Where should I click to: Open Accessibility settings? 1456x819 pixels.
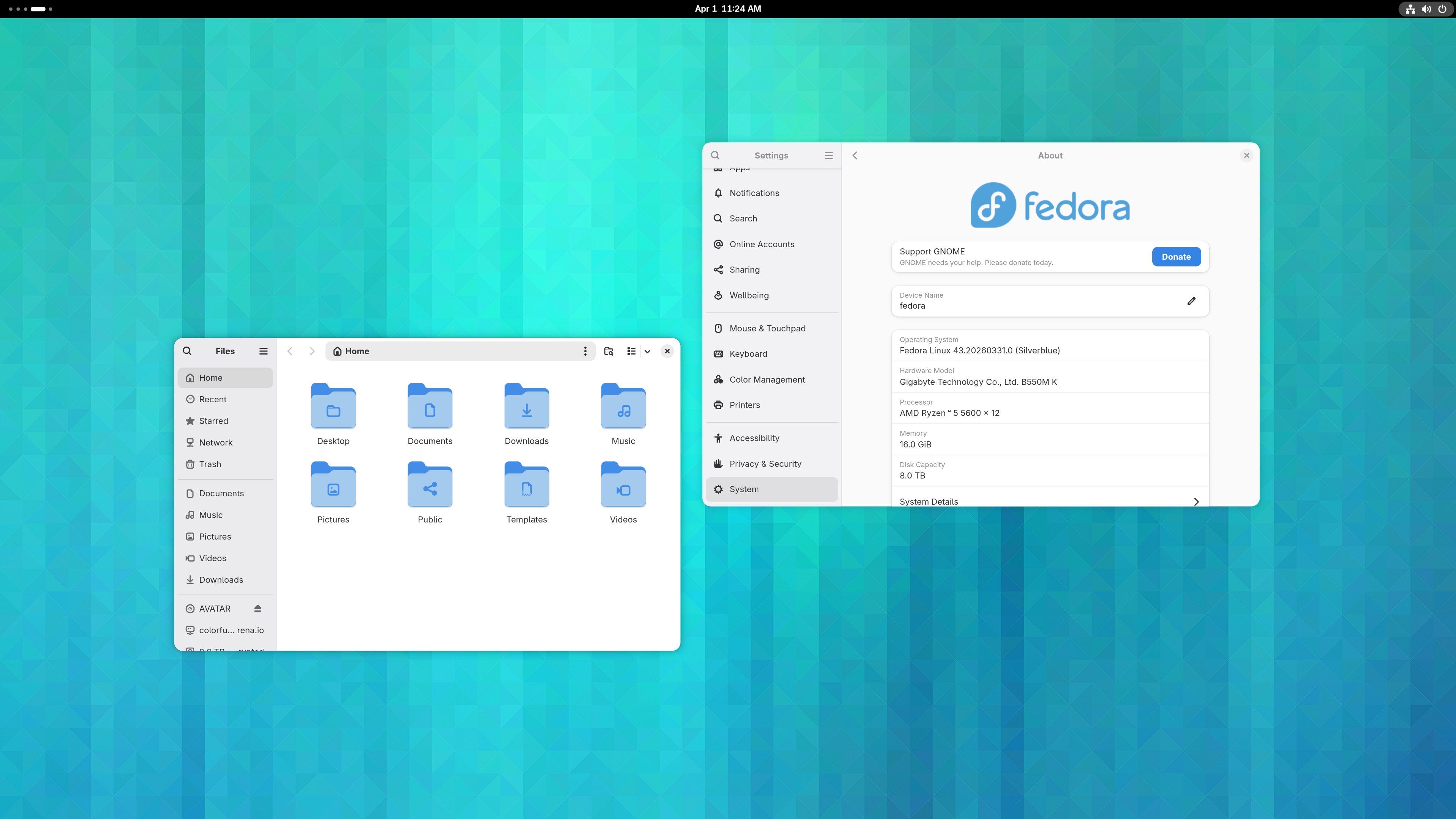pos(772,438)
